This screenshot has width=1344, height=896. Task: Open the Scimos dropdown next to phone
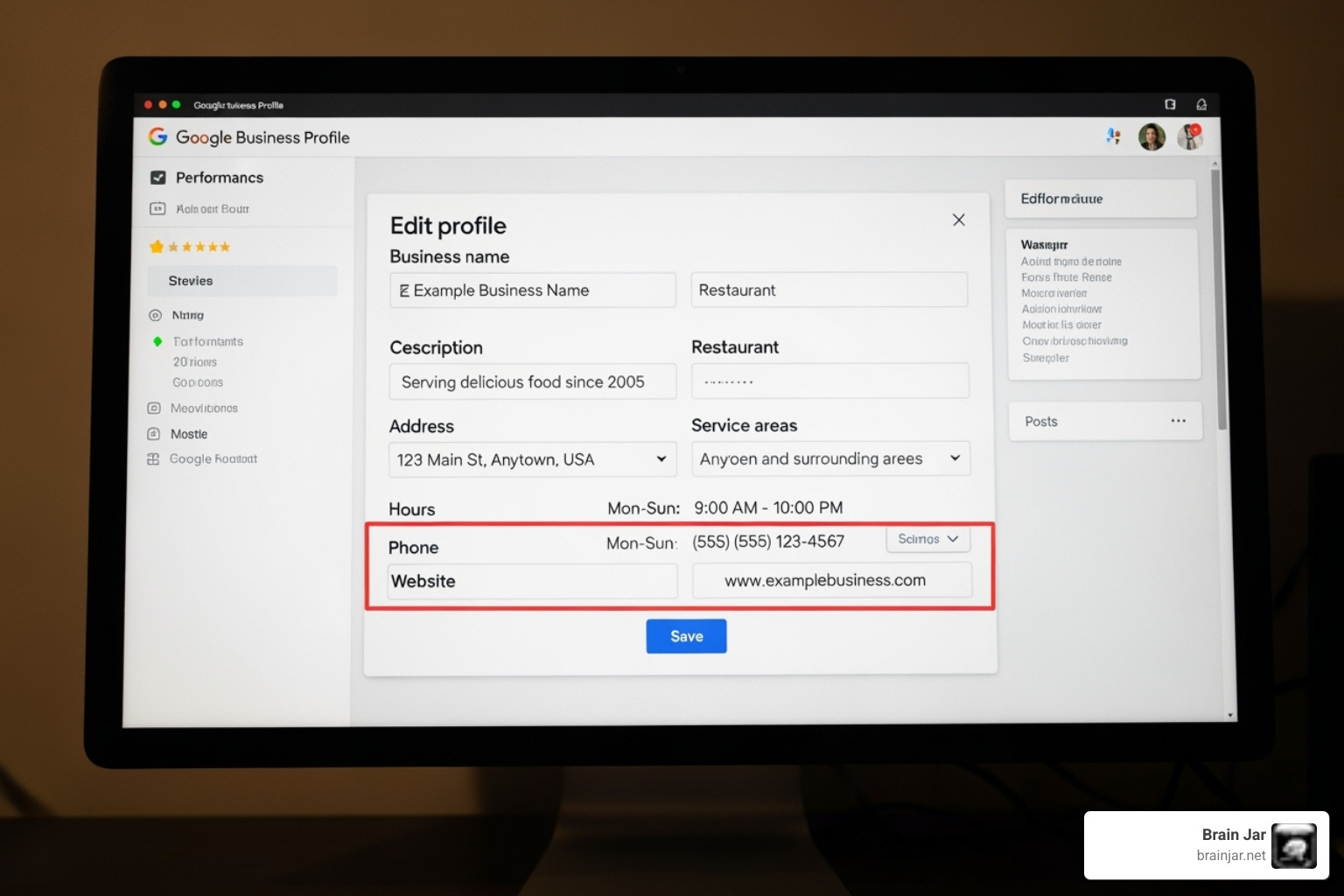tap(927, 539)
